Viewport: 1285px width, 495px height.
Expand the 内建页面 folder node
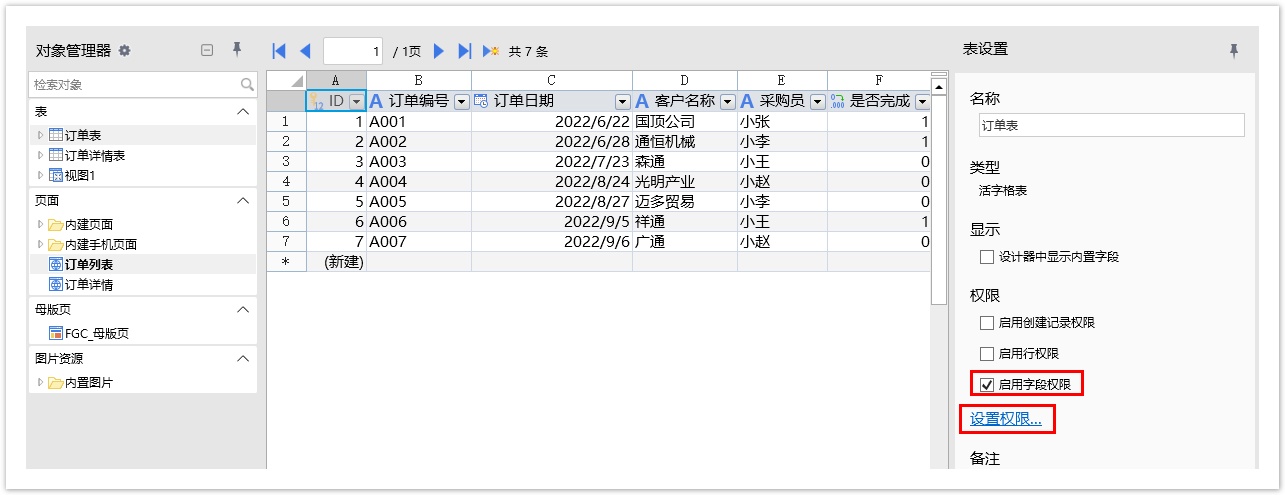coord(41,224)
